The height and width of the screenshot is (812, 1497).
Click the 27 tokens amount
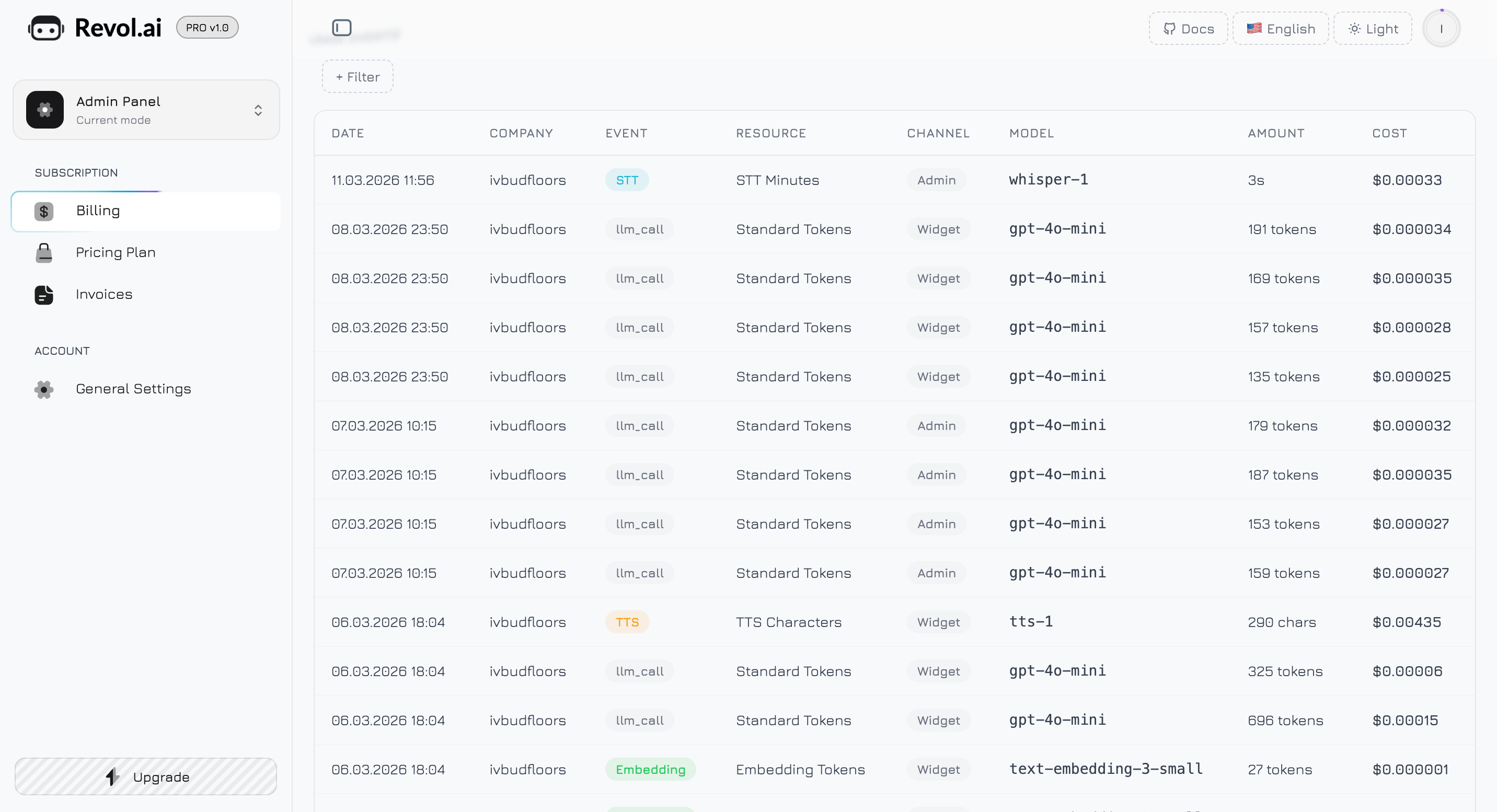[1280, 770]
